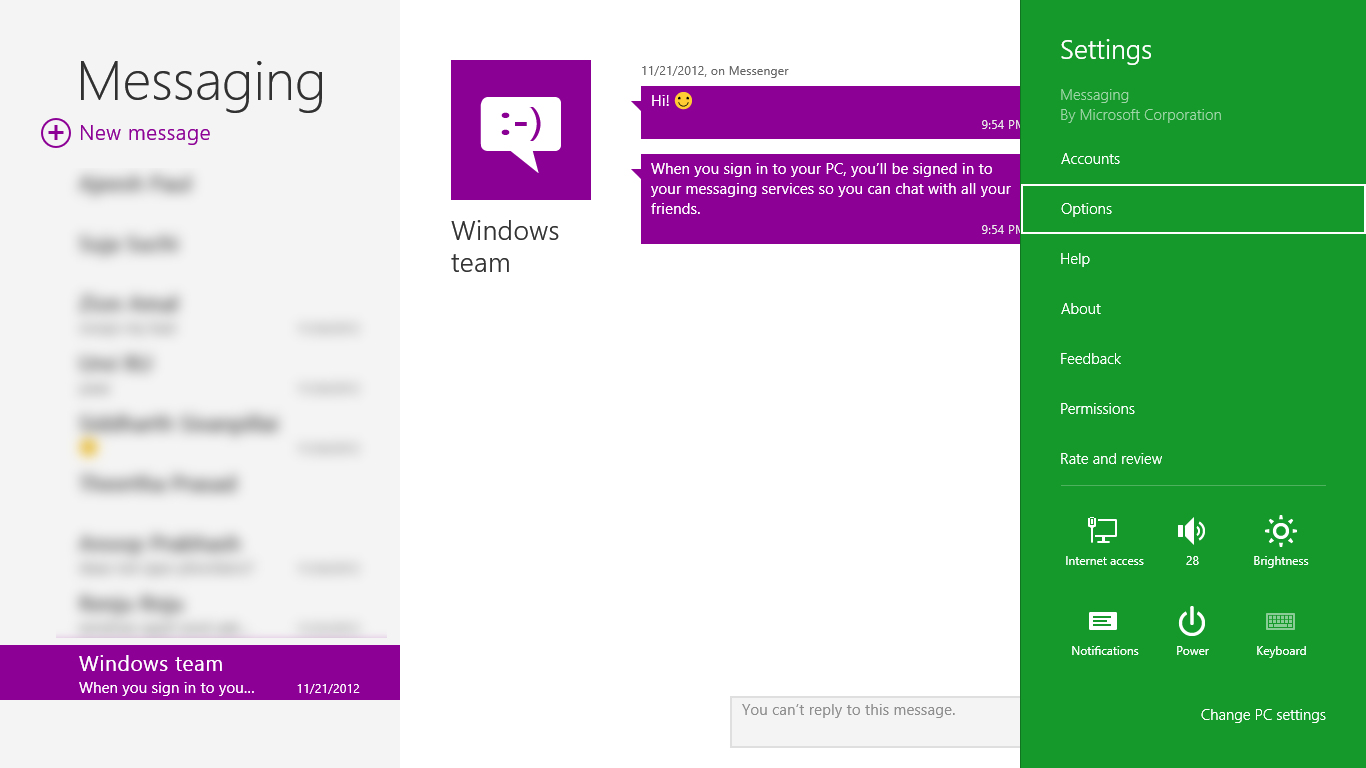Click the Messaging app title

pyautogui.click(x=201, y=82)
